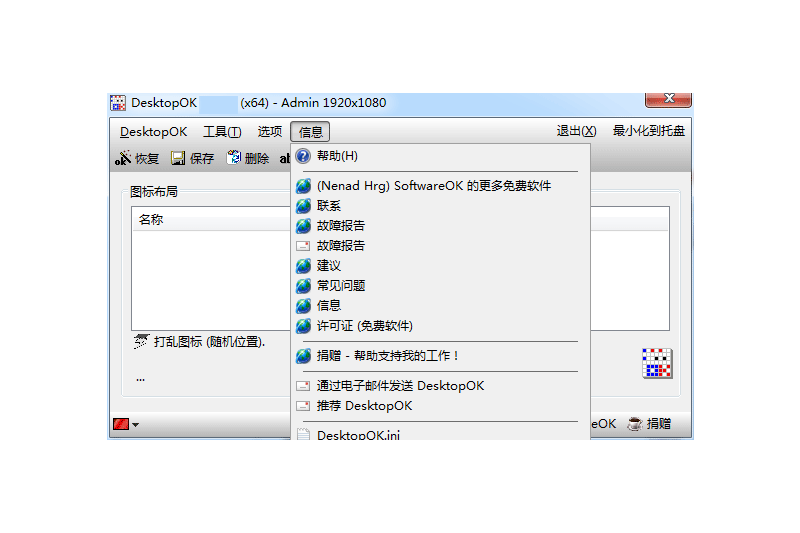Click the DesktopOK grid logo icon
800x533 pixels.
tap(657, 363)
